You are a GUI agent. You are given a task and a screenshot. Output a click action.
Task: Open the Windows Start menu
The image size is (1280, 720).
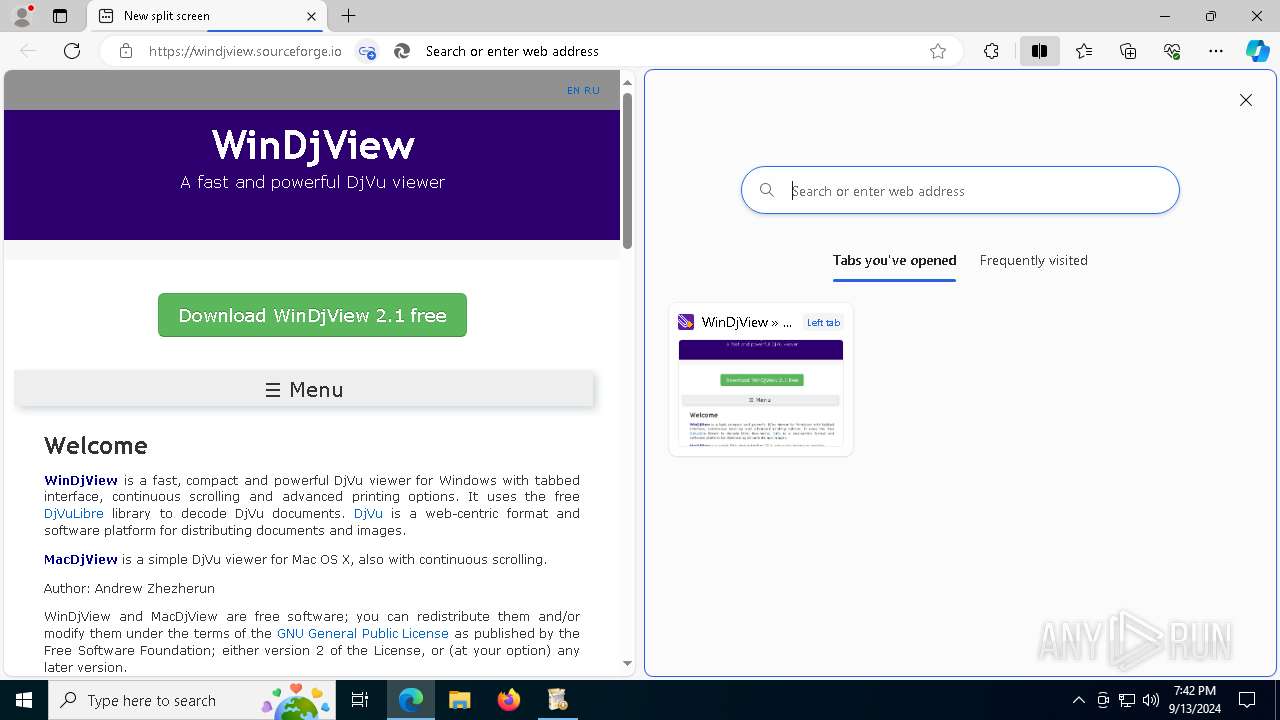pyautogui.click(x=24, y=700)
